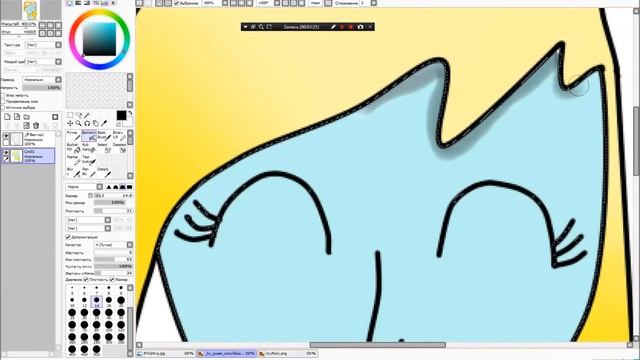Viewport: 640px width, 360px height.
Task: Toggle preserve opacity checkbox
Action: pos(3,95)
